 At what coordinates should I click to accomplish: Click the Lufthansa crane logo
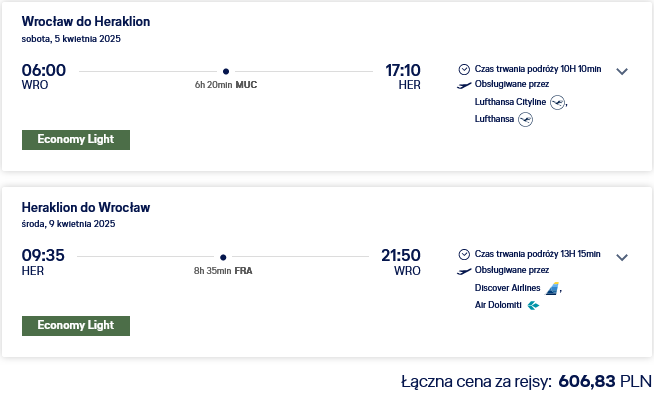pyautogui.click(x=525, y=120)
